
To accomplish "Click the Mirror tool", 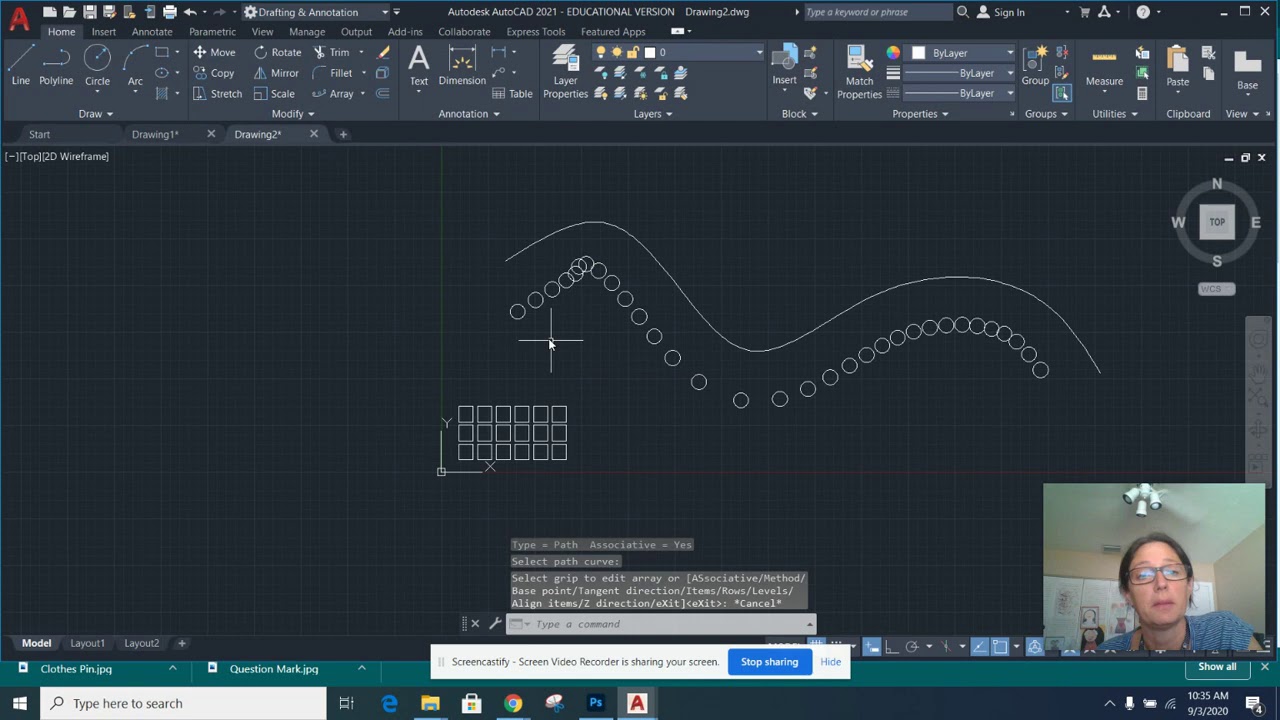I will point(276,73).
